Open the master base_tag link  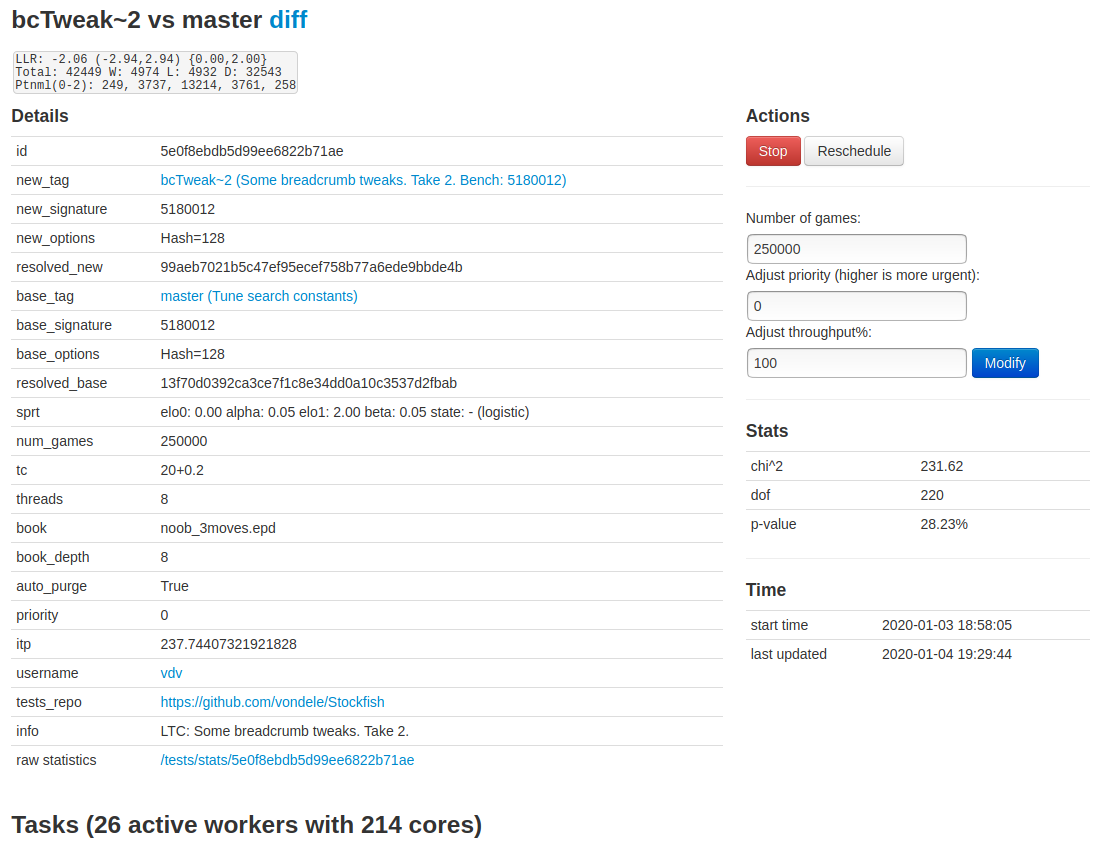point(259,296)
